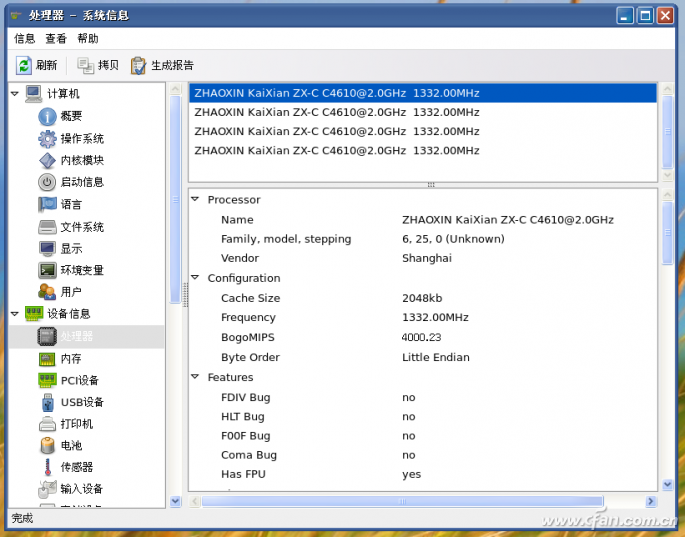
Task: Click details pane scroll down arrow
Action: (668, 484)
